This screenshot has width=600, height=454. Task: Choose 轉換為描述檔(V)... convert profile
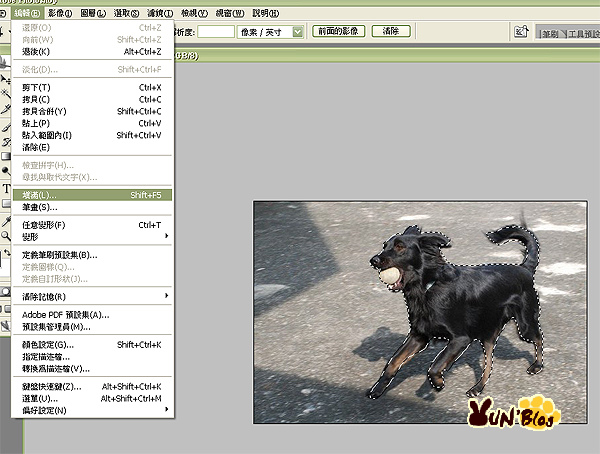(92, 369)
